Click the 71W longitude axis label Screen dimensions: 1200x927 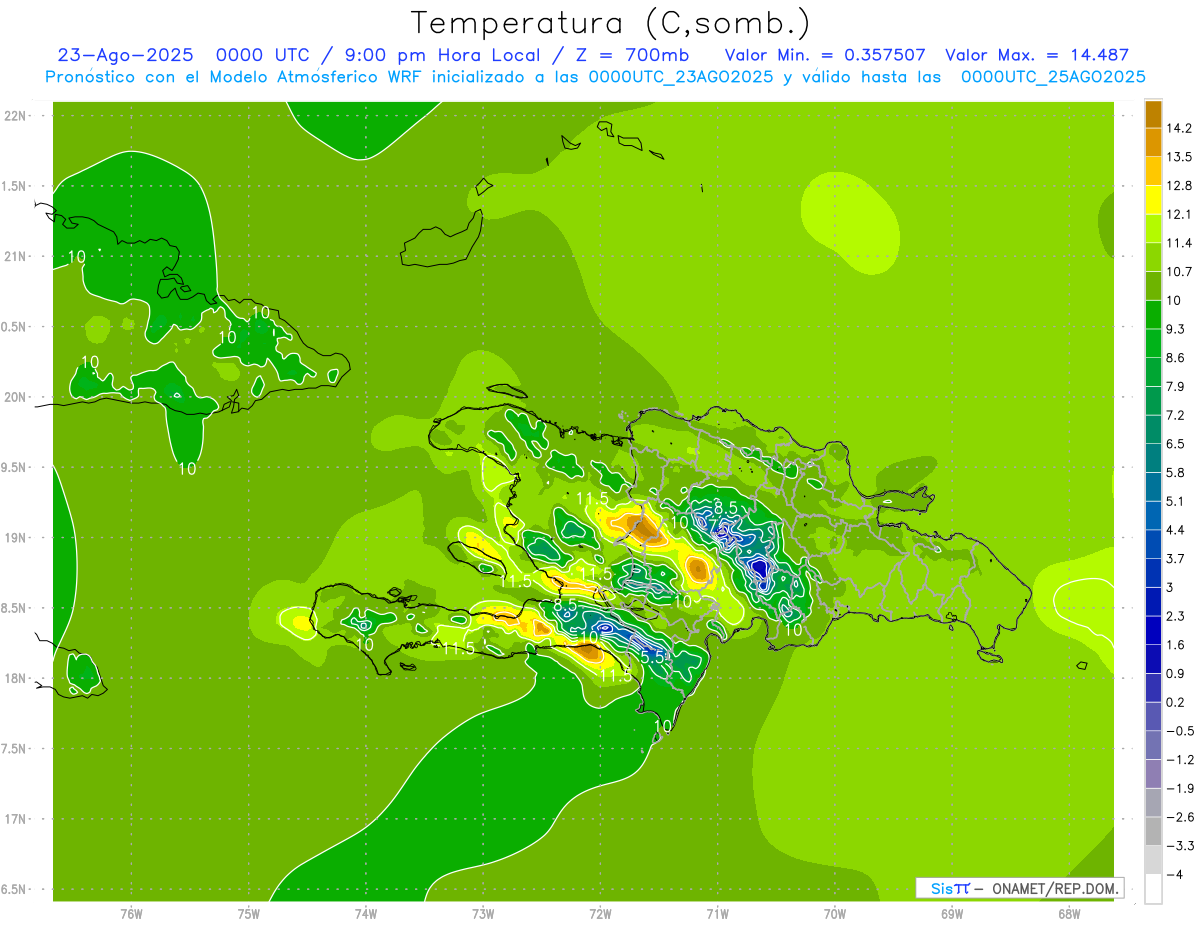(x=717, y=914)
